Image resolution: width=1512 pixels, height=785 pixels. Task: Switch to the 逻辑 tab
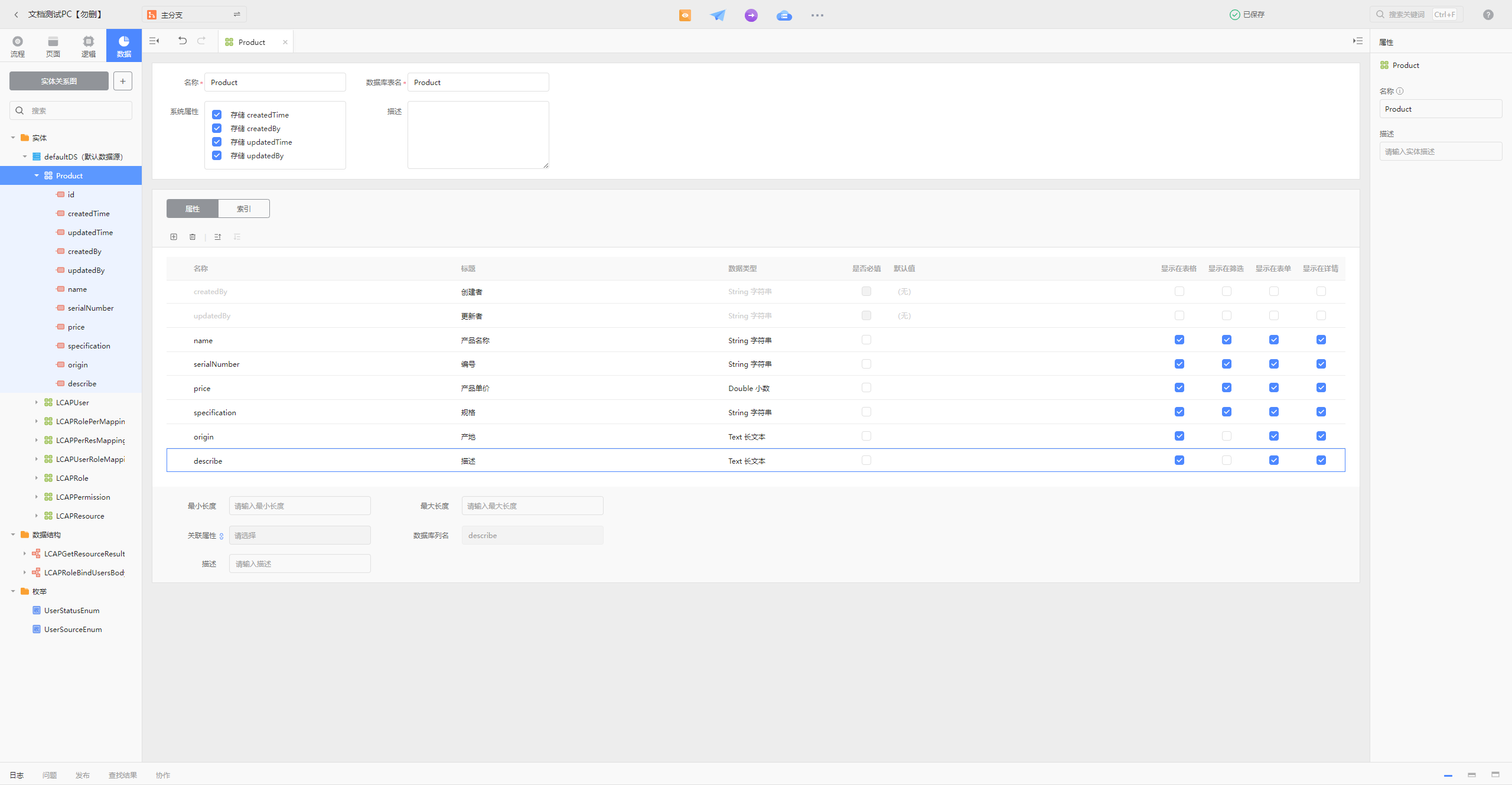89,45
